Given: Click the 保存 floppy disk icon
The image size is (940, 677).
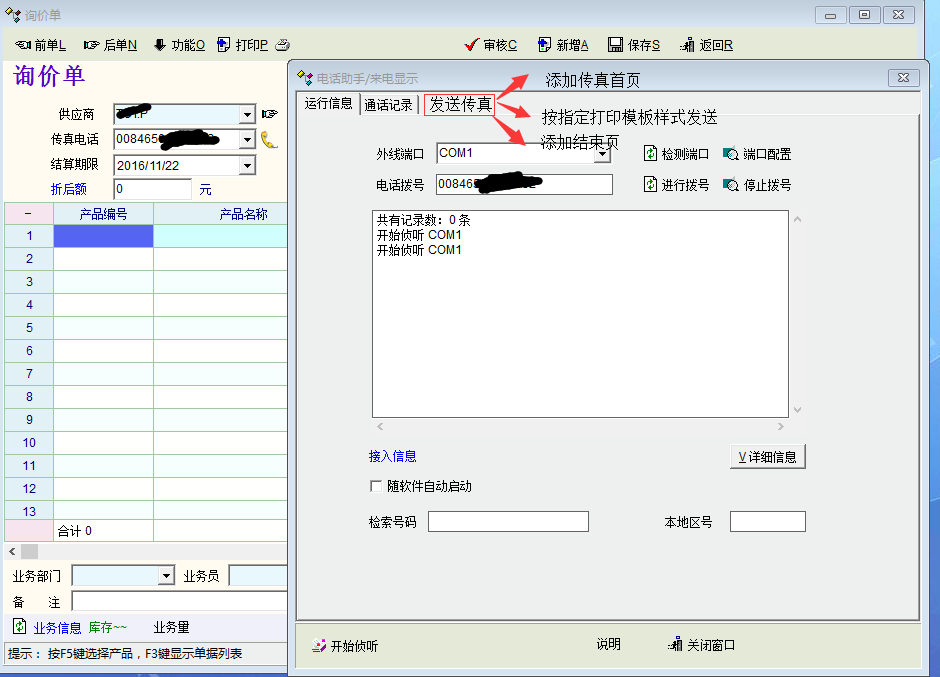Looking at the screenshot, I should [x=616, y=45].
